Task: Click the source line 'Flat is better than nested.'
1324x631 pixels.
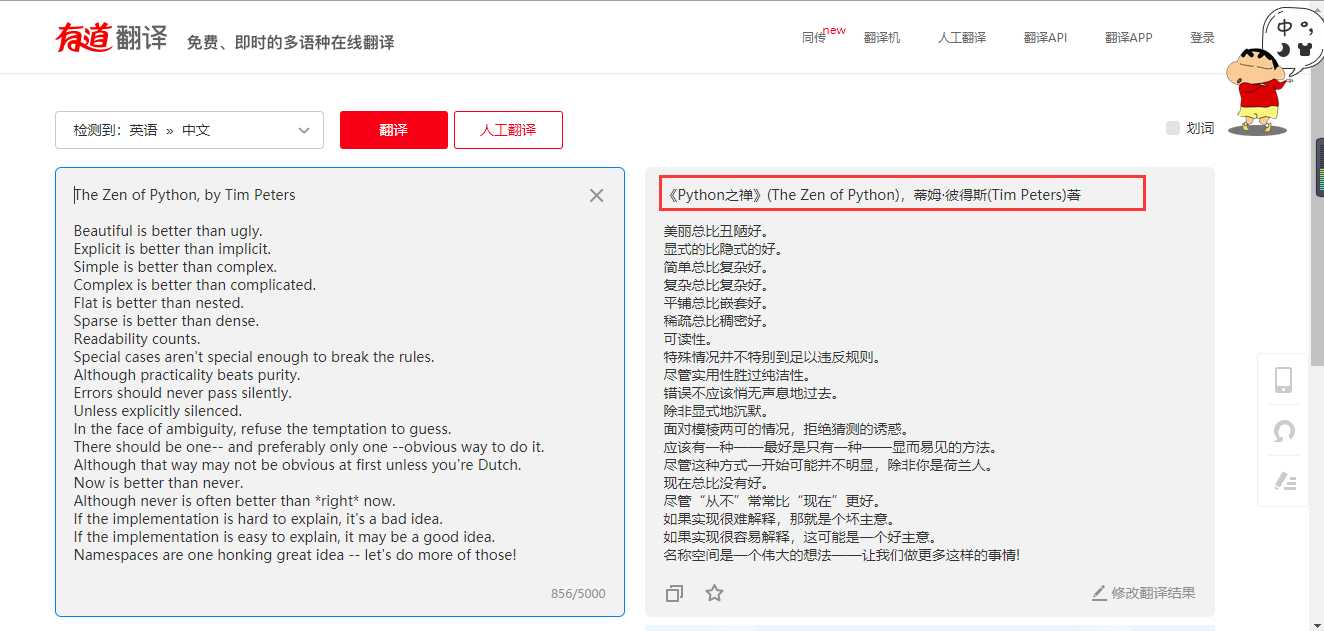Action: (159, 303)
